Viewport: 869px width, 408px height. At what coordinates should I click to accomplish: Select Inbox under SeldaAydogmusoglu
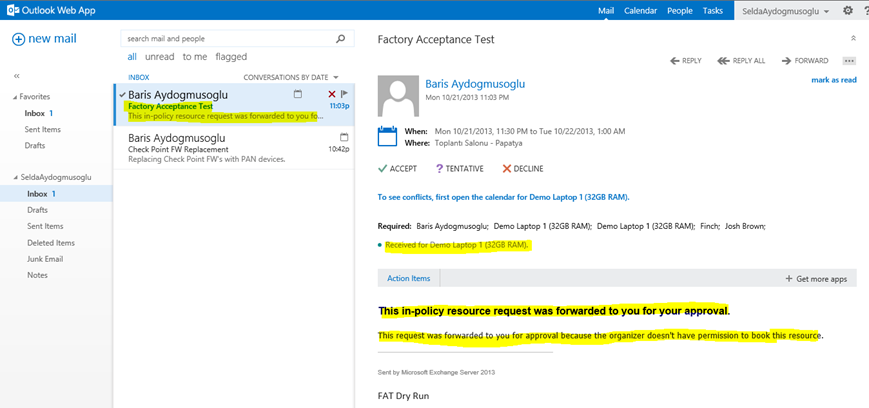pyautogui.click(x=56, y=194)
